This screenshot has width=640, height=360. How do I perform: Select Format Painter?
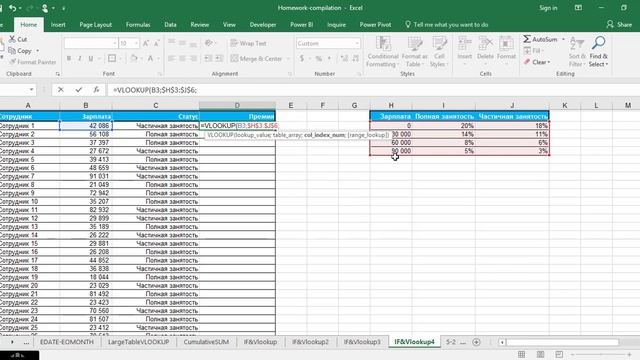point(33,62)
